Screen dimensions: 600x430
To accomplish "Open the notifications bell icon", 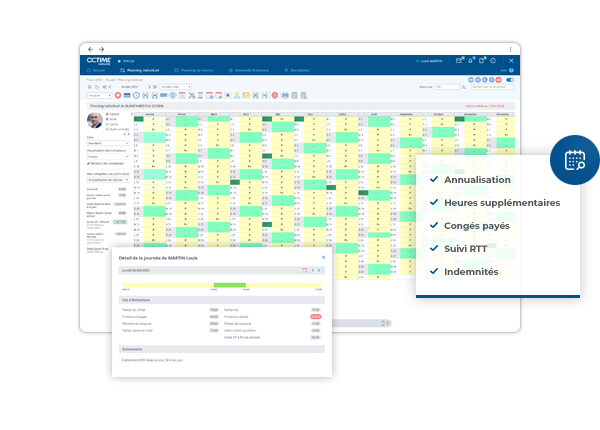I will [470, 60].
